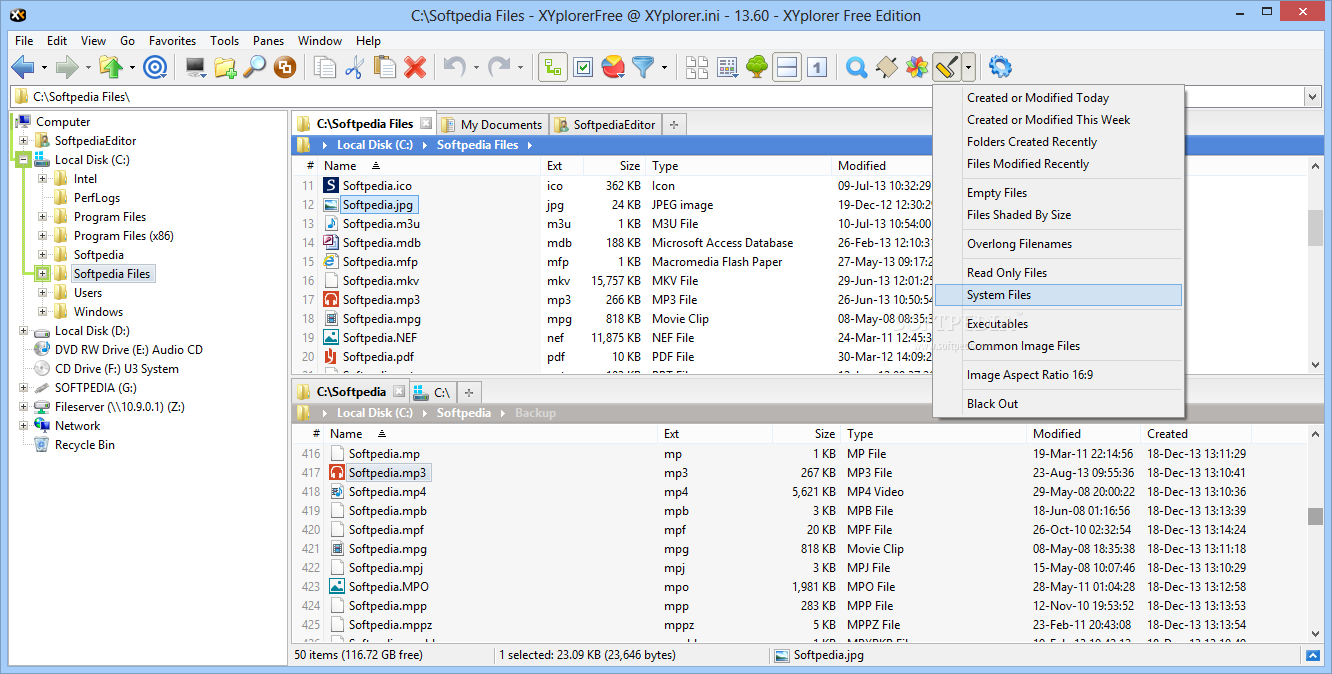
Task: Choose 'Created or Modified Today' filter
Action: click(1058, 98)
